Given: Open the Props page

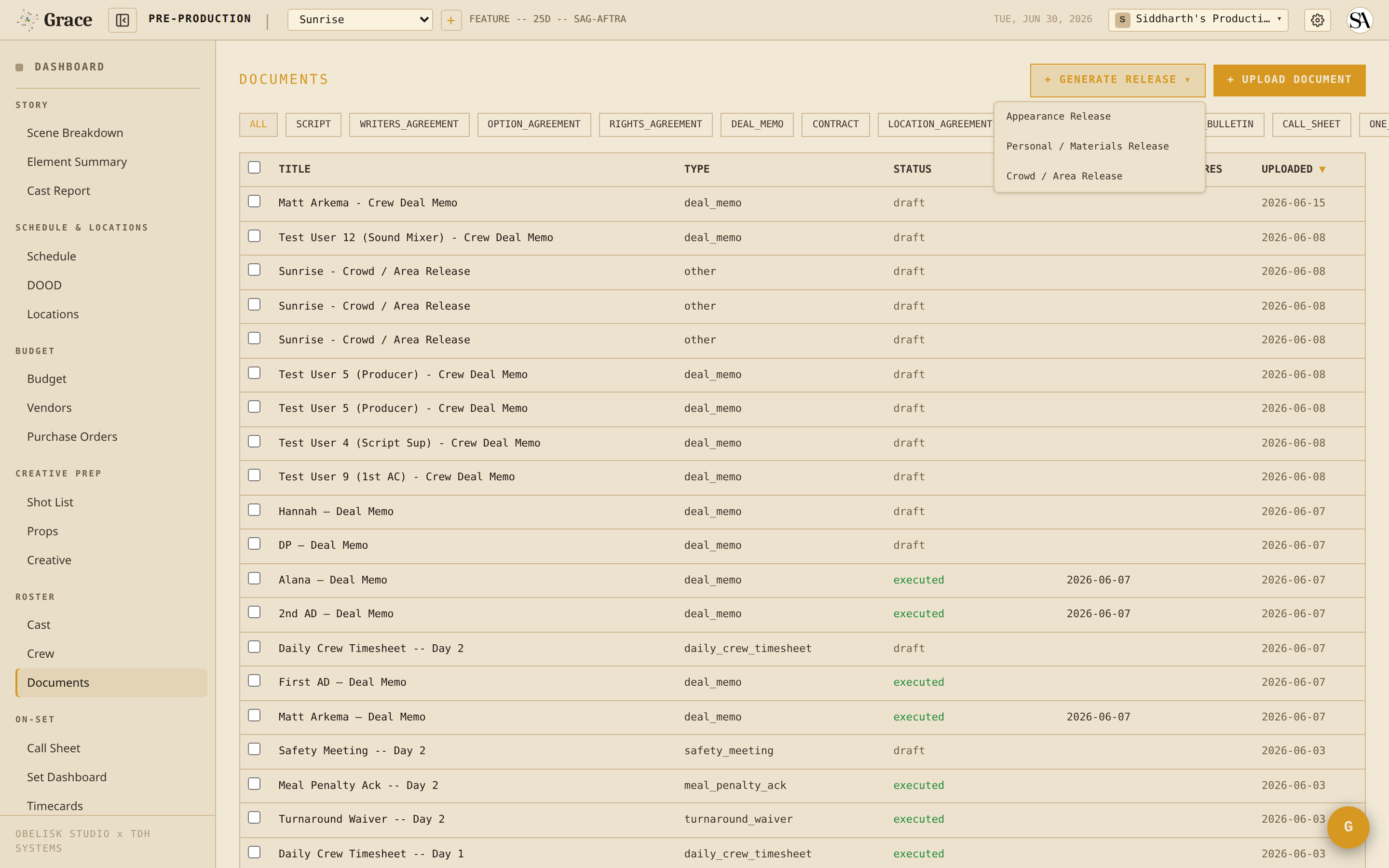Looking at the screenshot, I should click(x=42, y=531).
